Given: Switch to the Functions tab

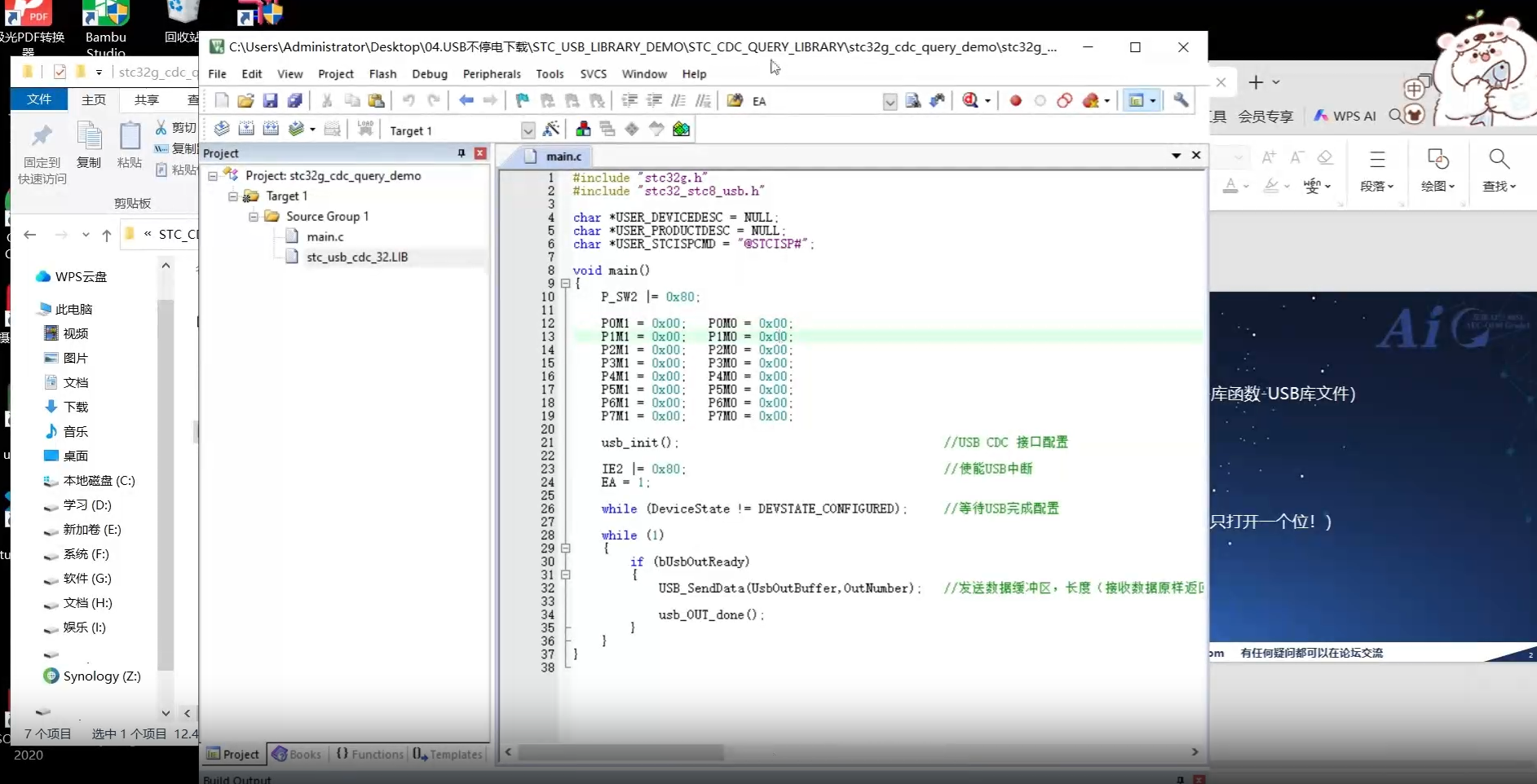Looking at the screenshot, I should pyautogui.click(x=369, y=754).
